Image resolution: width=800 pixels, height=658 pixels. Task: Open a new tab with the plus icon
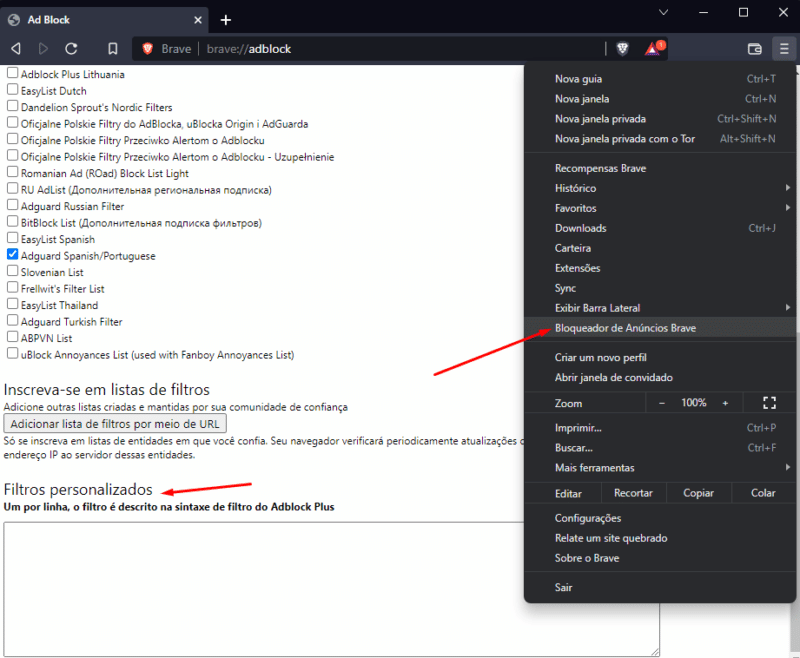tap(226, 20)
